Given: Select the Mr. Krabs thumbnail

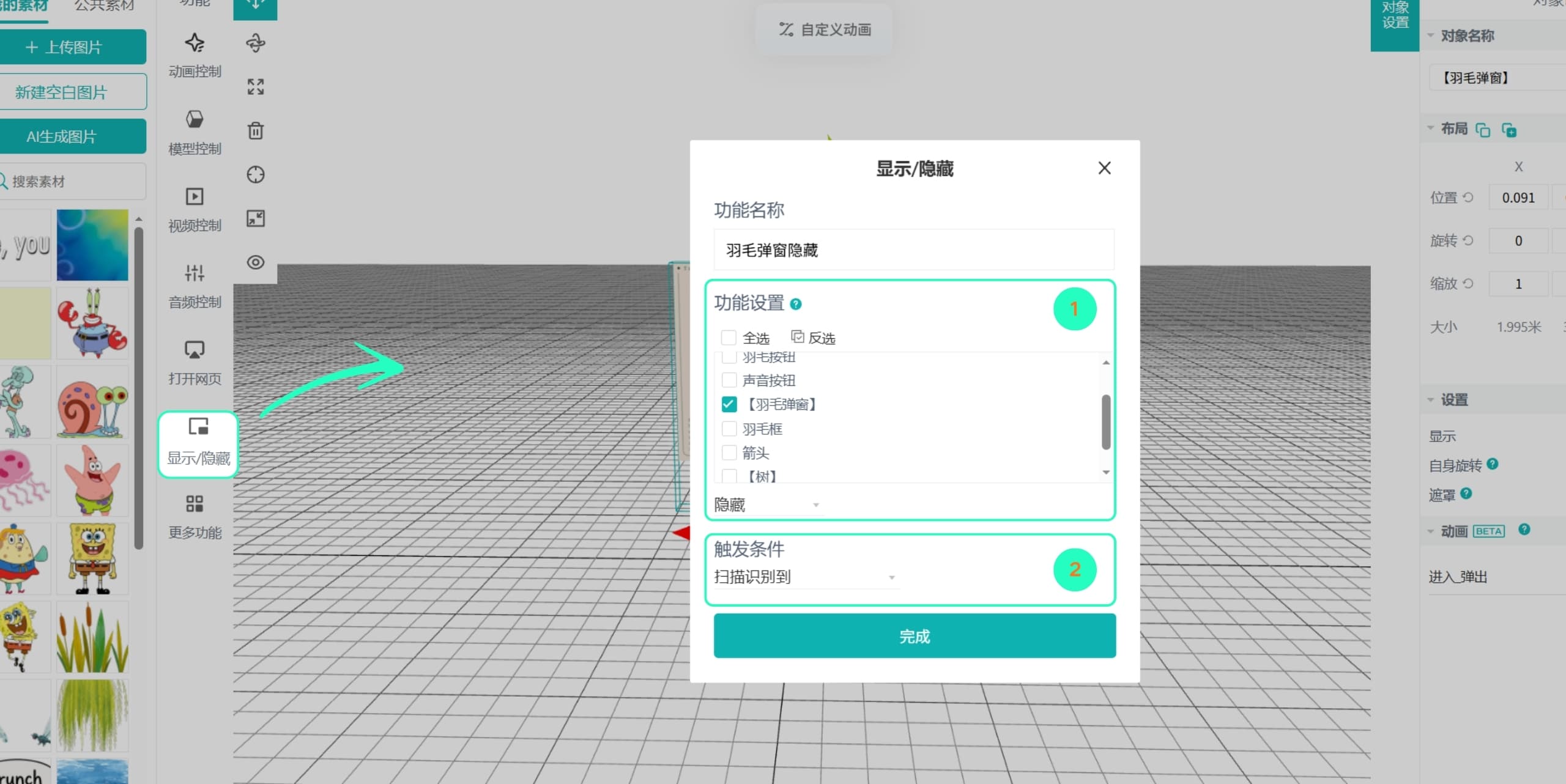Looking at the screenshot, I should [92, 324].
